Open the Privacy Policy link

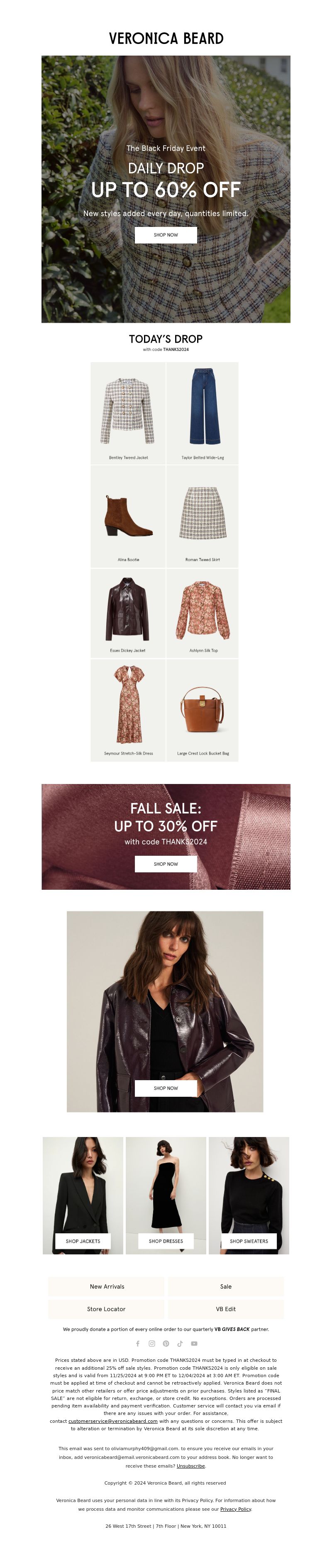point(236,1509)
